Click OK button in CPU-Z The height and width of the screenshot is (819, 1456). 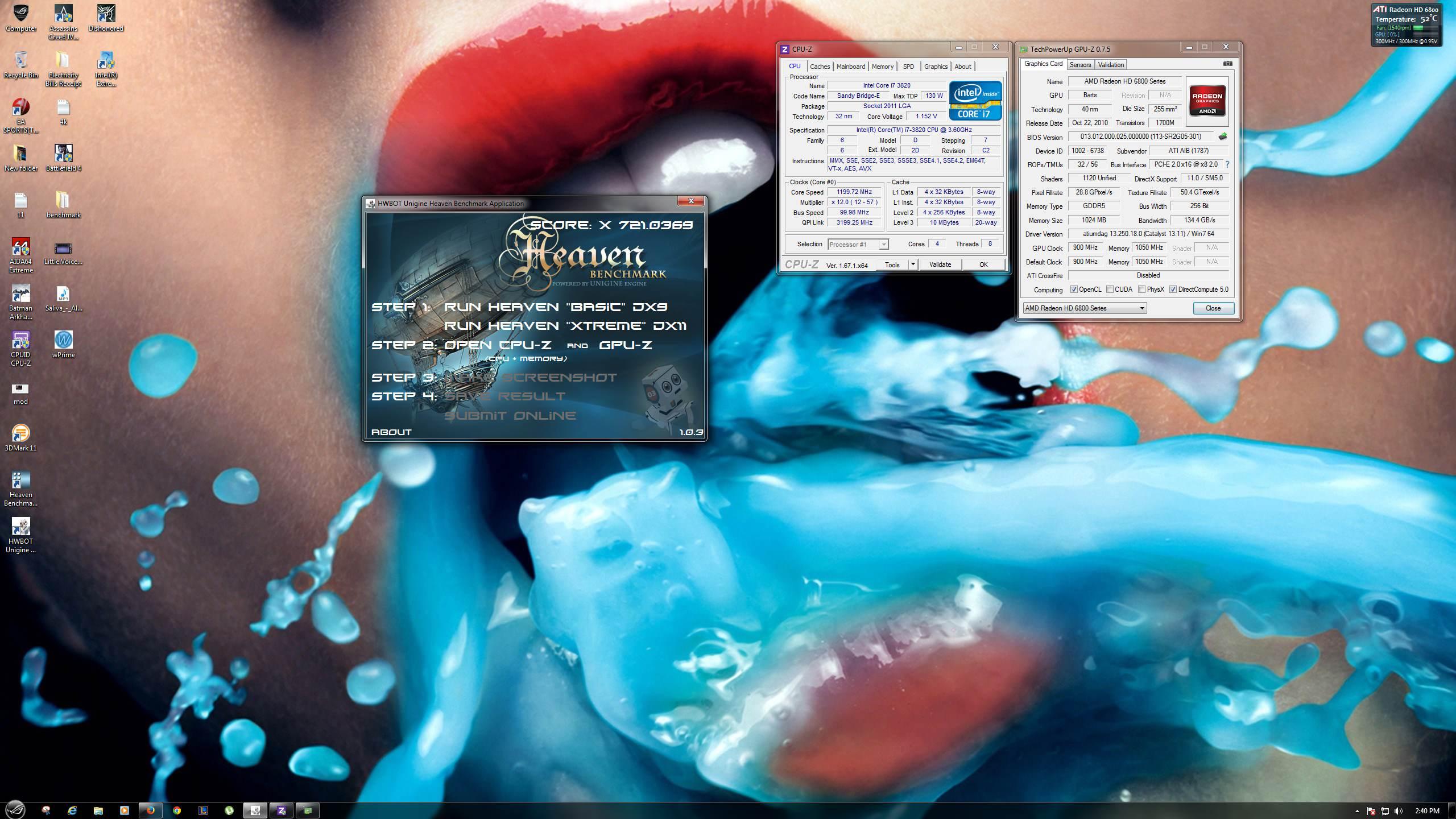(983, 264)
